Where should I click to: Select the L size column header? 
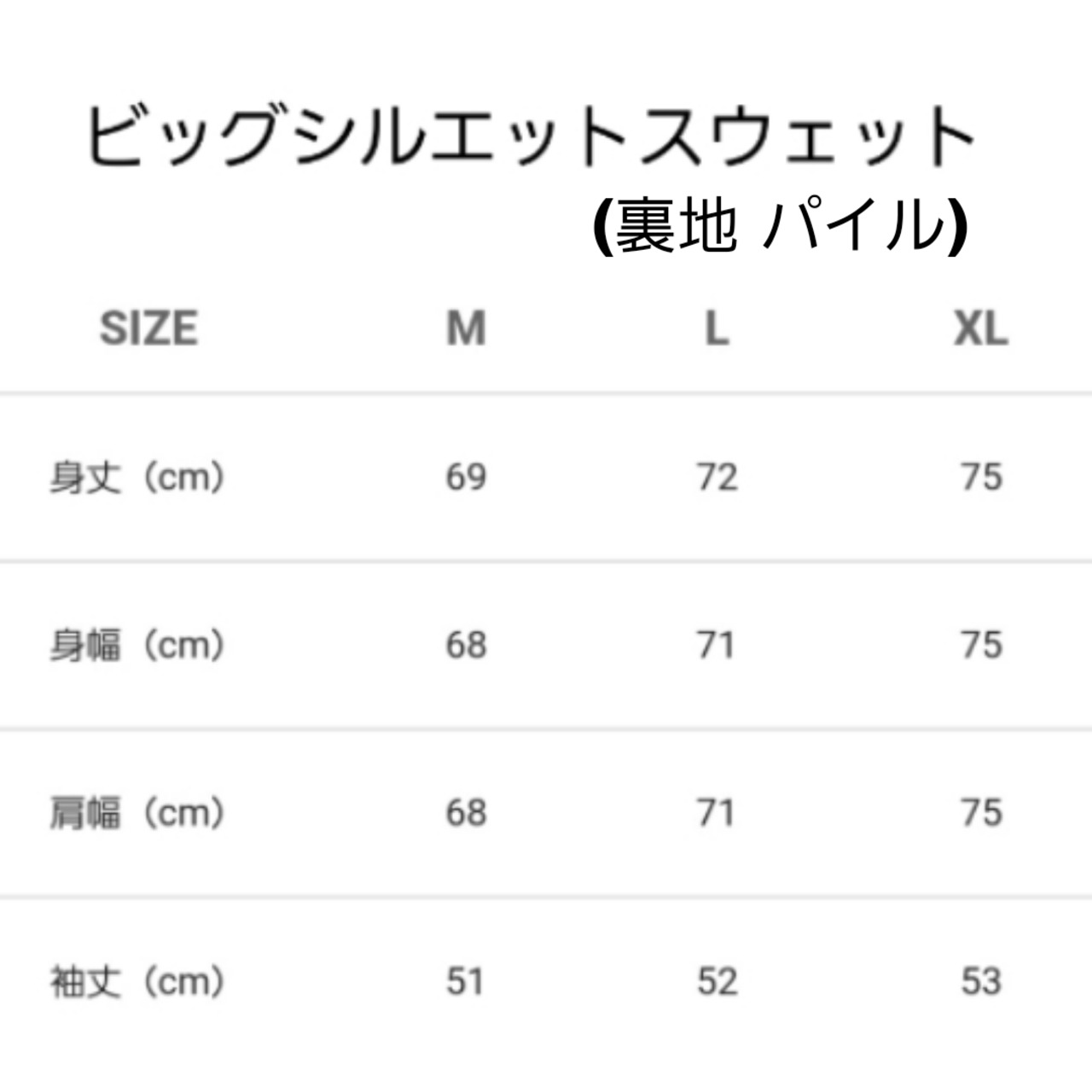pos(717,328)
